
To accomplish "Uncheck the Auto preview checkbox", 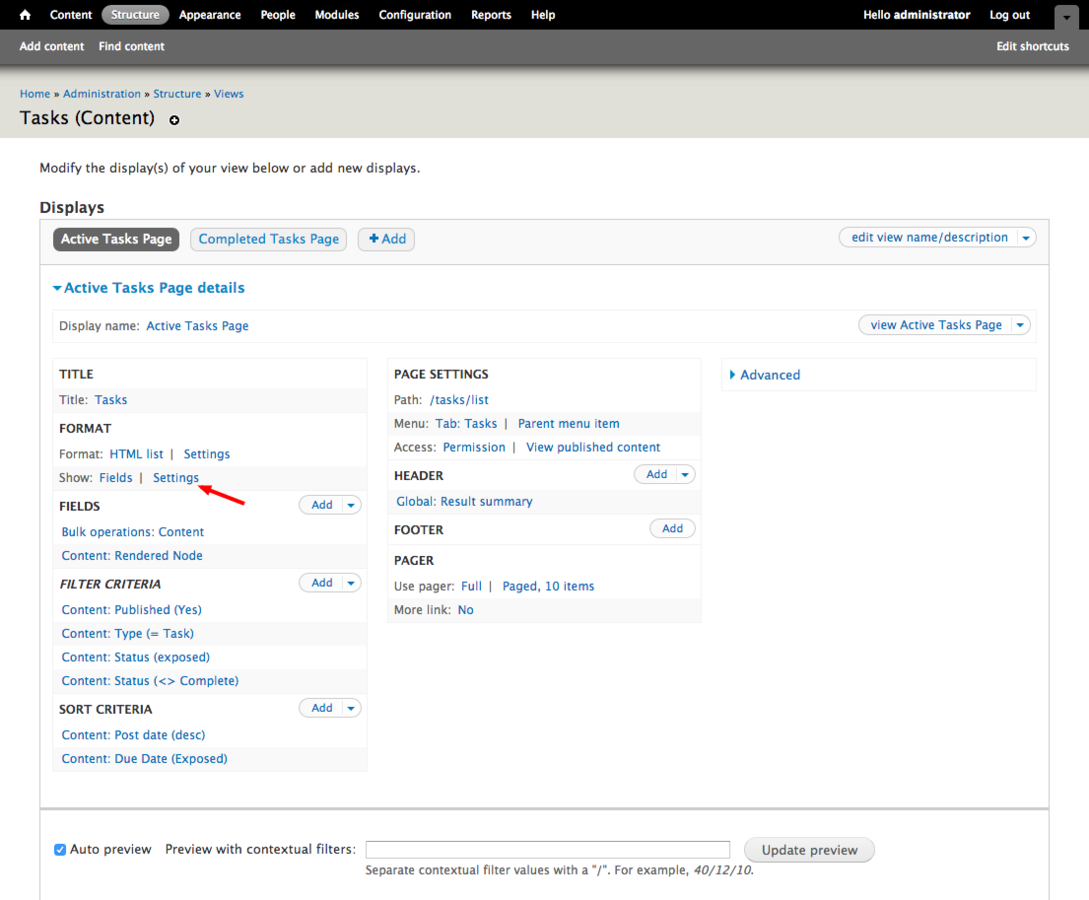I will 60,849.
